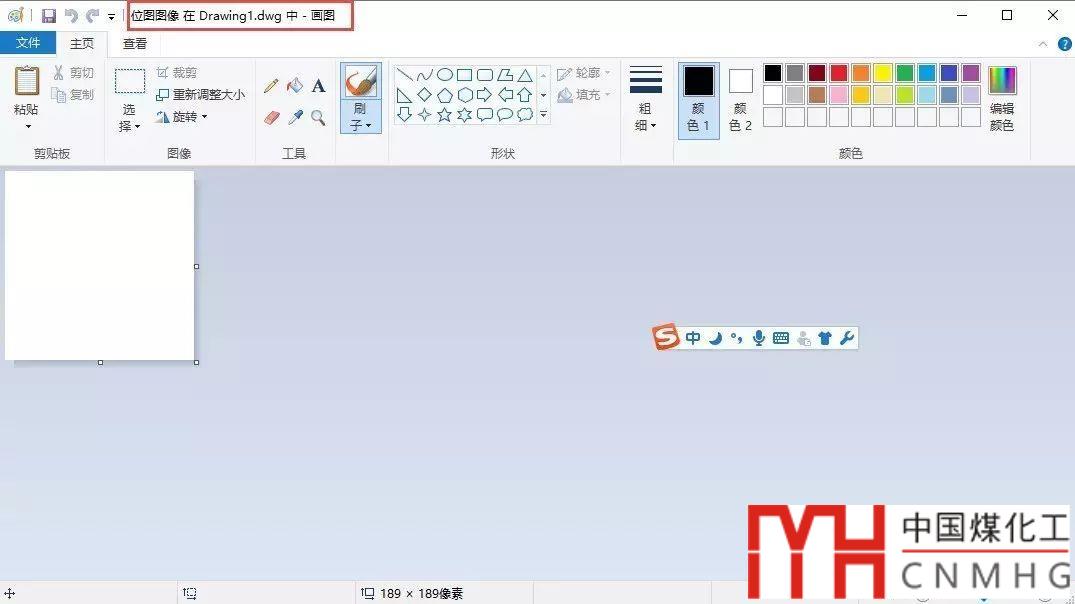This screenshot has width=1075, height=604.
Task: Choose the left arrow shape
Action: pyautogui.click(x=505, y=95)
